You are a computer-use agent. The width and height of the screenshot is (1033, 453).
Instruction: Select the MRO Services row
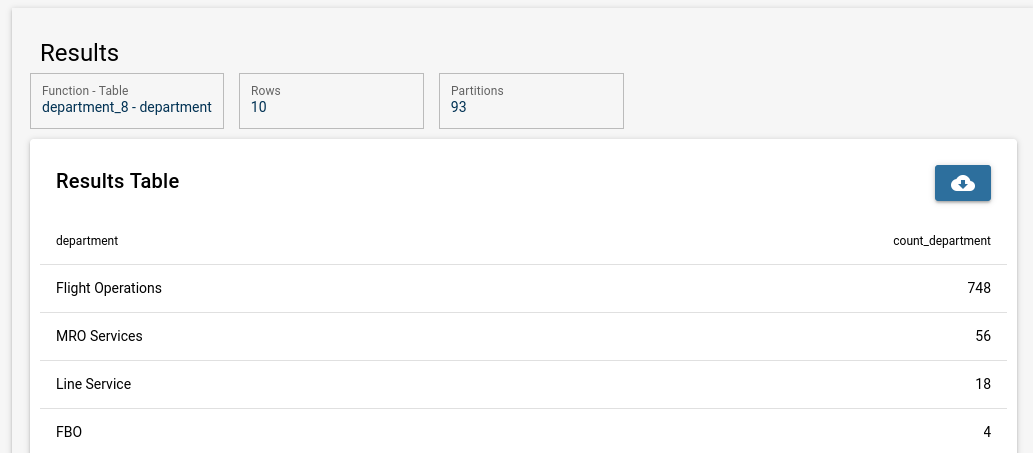click(523, 336)
